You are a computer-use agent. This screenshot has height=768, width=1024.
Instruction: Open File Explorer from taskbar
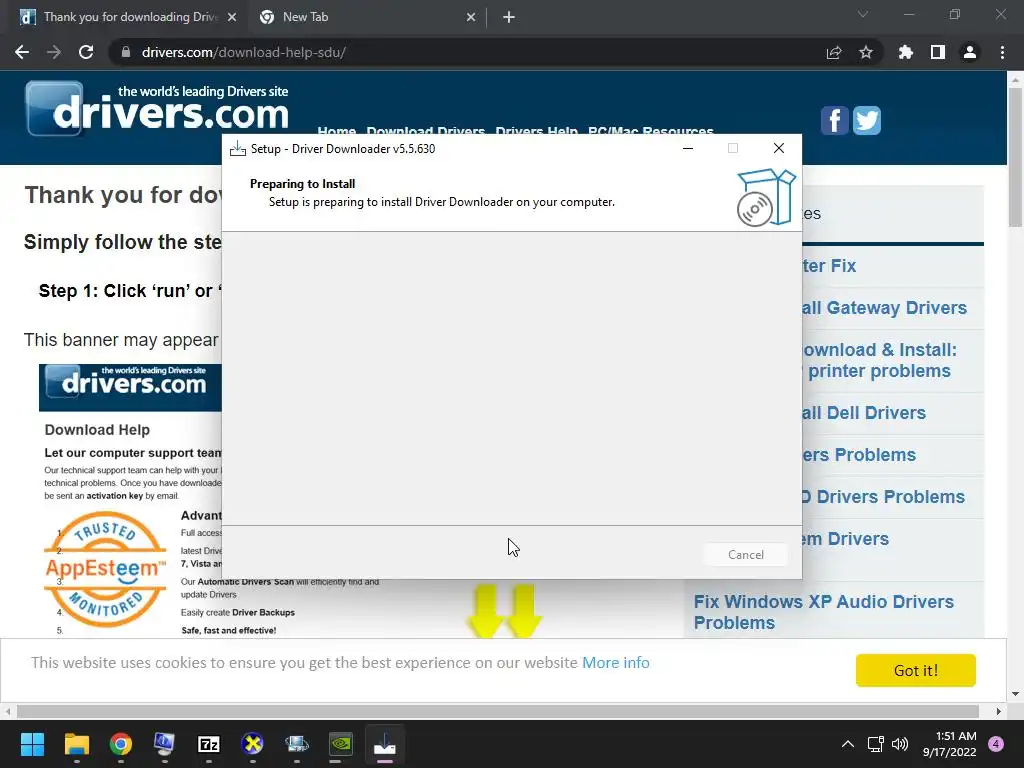[76, 744]
